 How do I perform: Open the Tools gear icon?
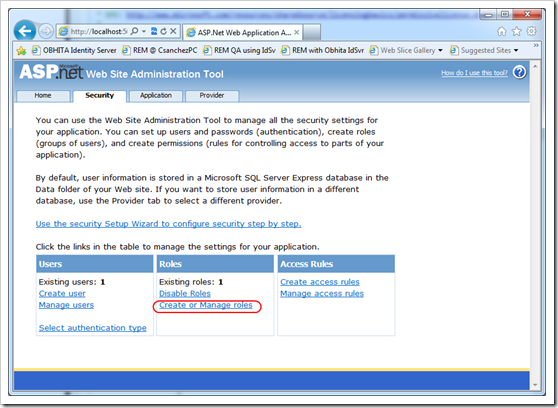tap(531, 31)
